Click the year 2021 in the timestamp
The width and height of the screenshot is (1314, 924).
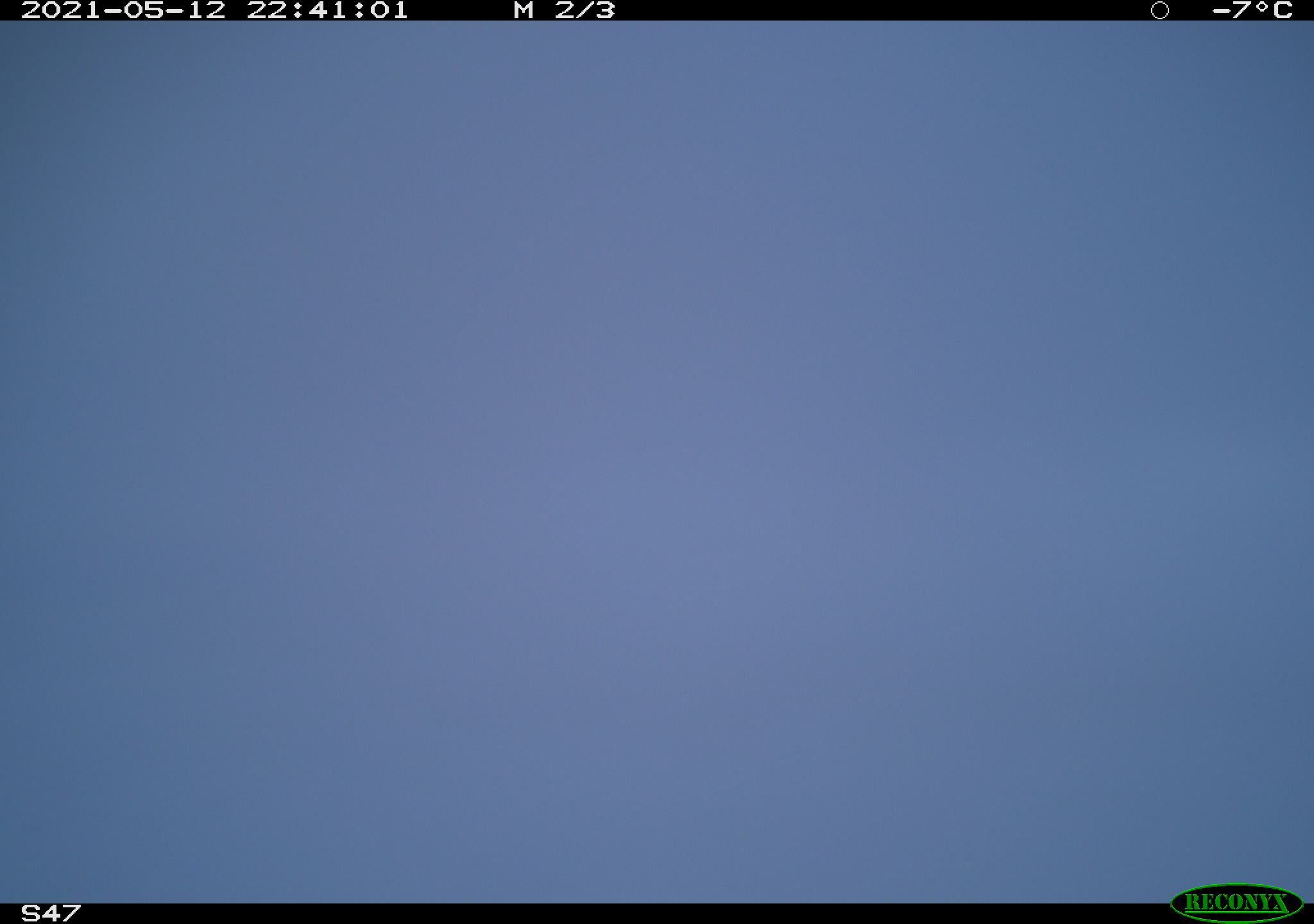(x=61, y=10)
